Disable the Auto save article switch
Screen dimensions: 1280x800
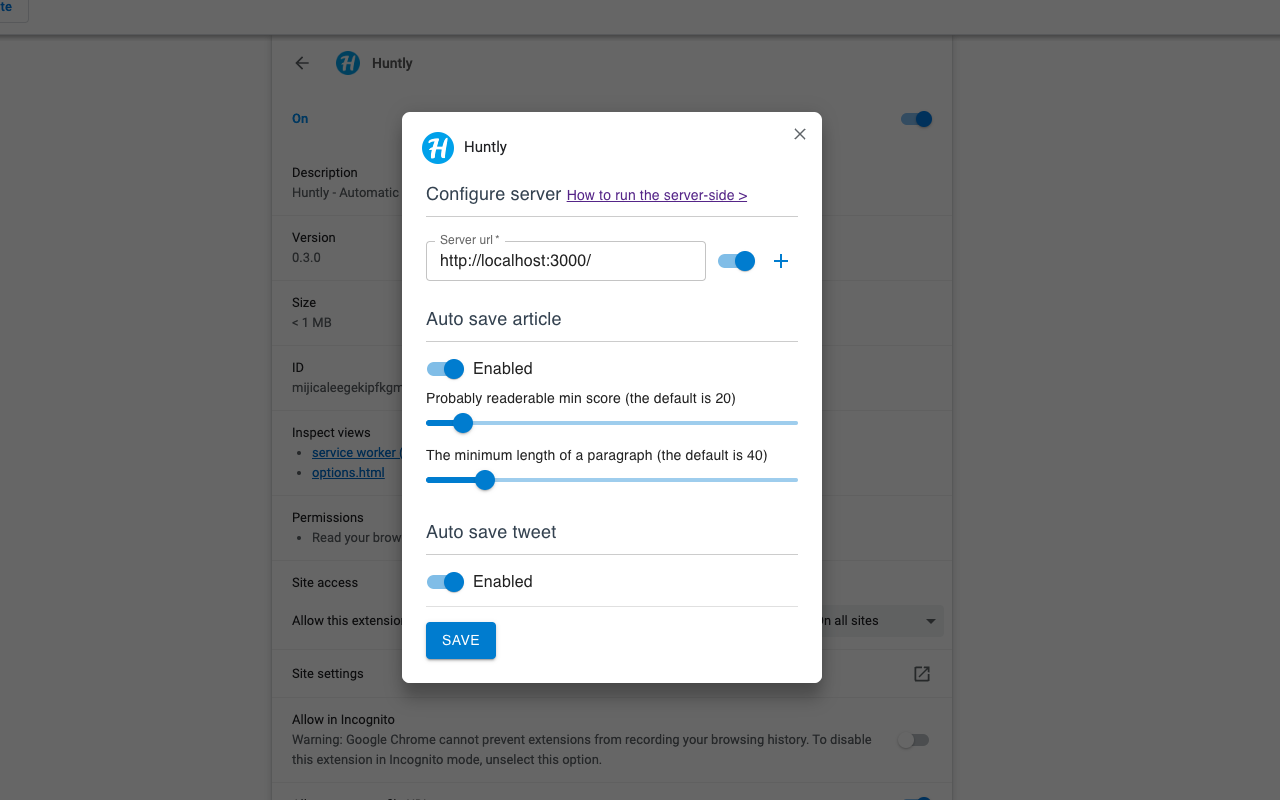click(445, 369)
